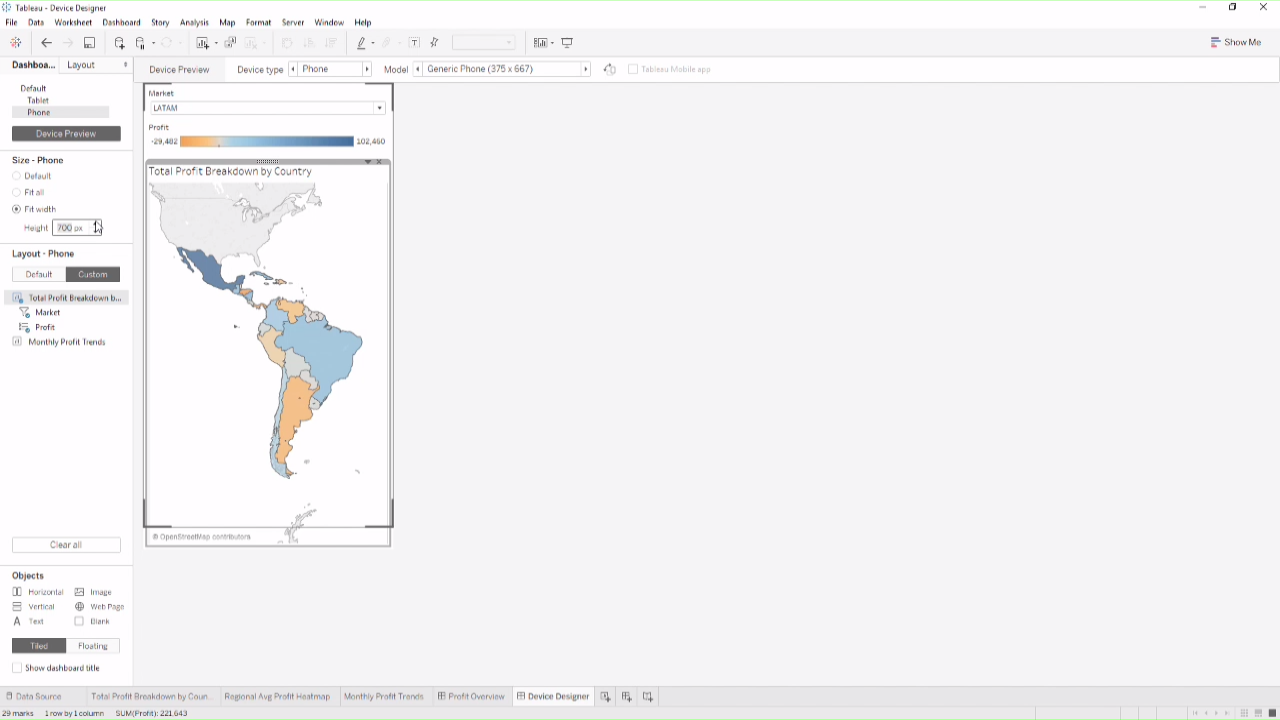Select the Default size radio button
This screenshot has height=720, width=1280.
pyautogui.click(x=17, y=176)
